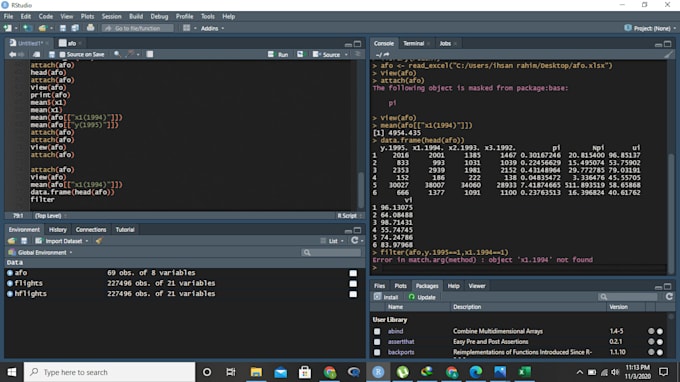
Task: Open hflights data viewer grid icon
Action: click(x=353, y=294)
